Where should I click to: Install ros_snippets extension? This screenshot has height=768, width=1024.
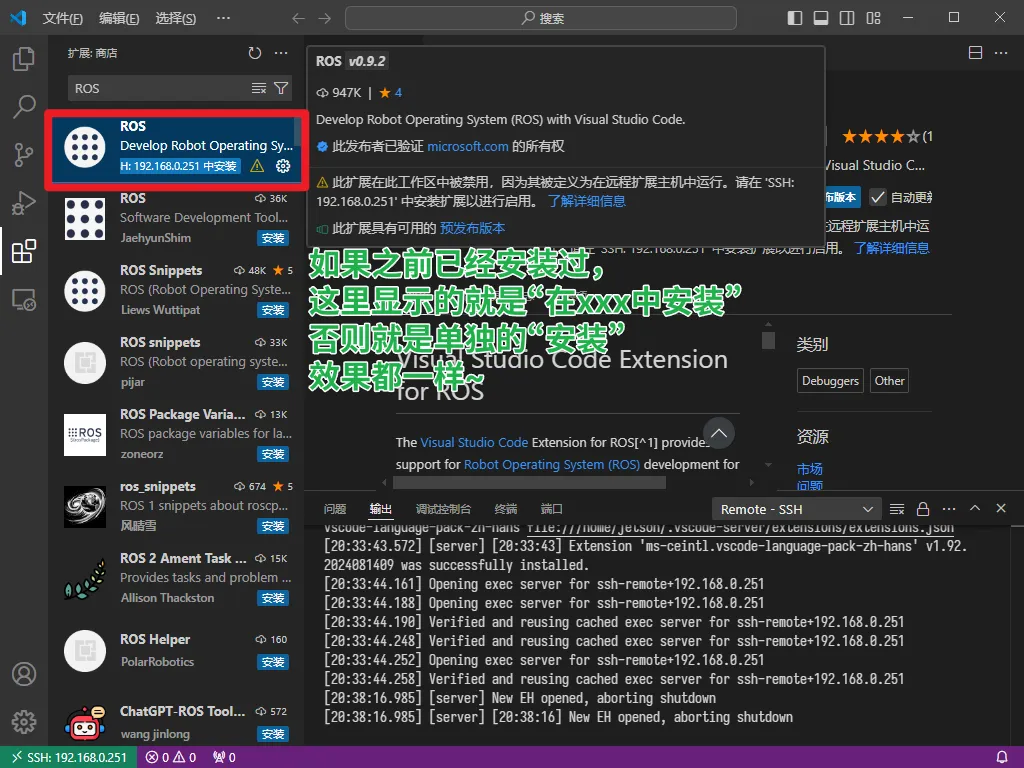[273, 526]
